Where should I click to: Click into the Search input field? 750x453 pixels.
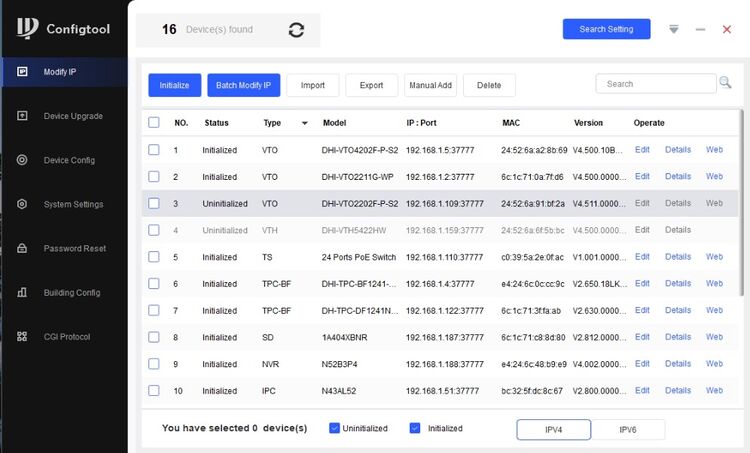tap(656, 84)
